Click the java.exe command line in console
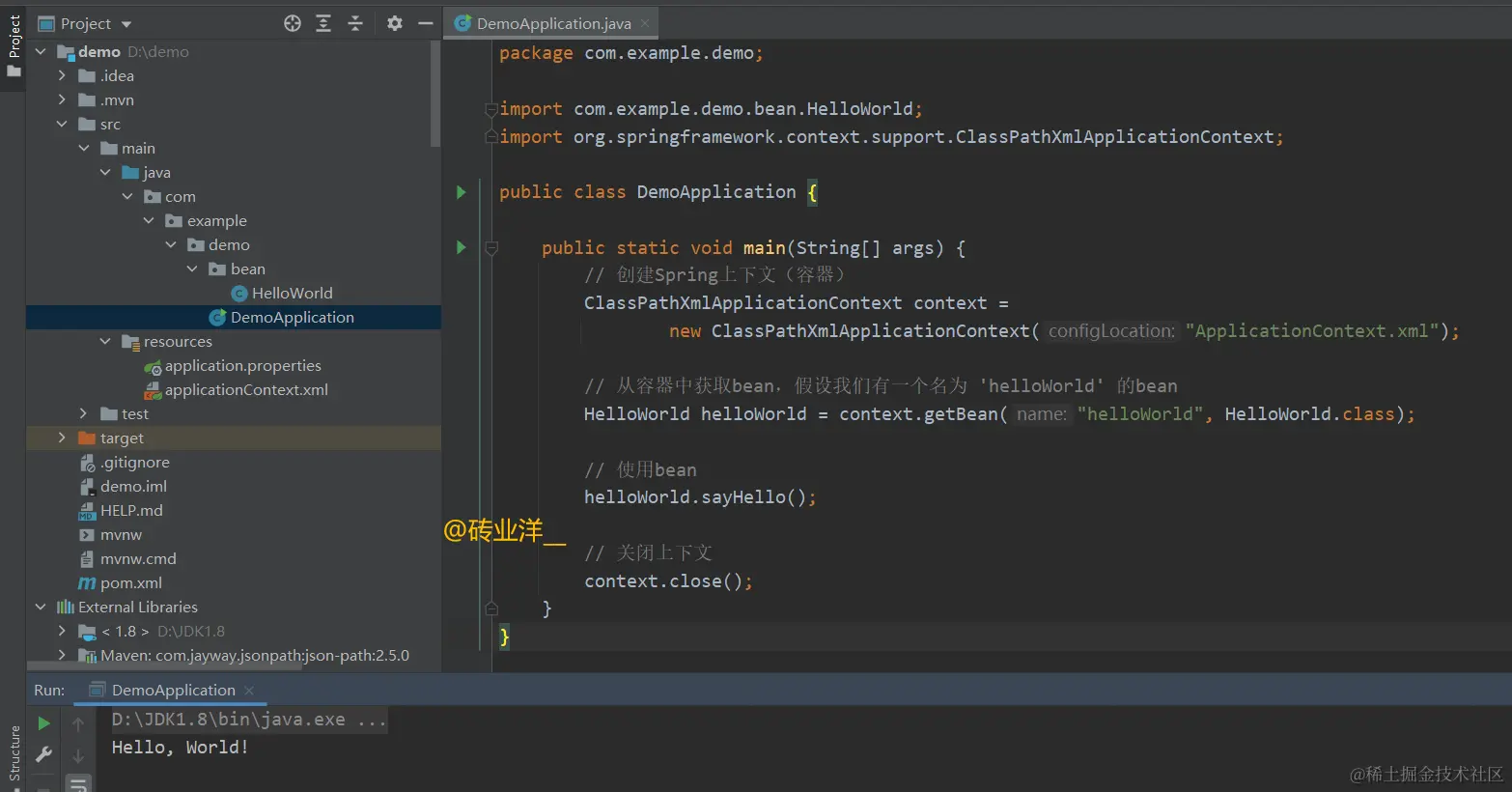 tap(249, 720)
